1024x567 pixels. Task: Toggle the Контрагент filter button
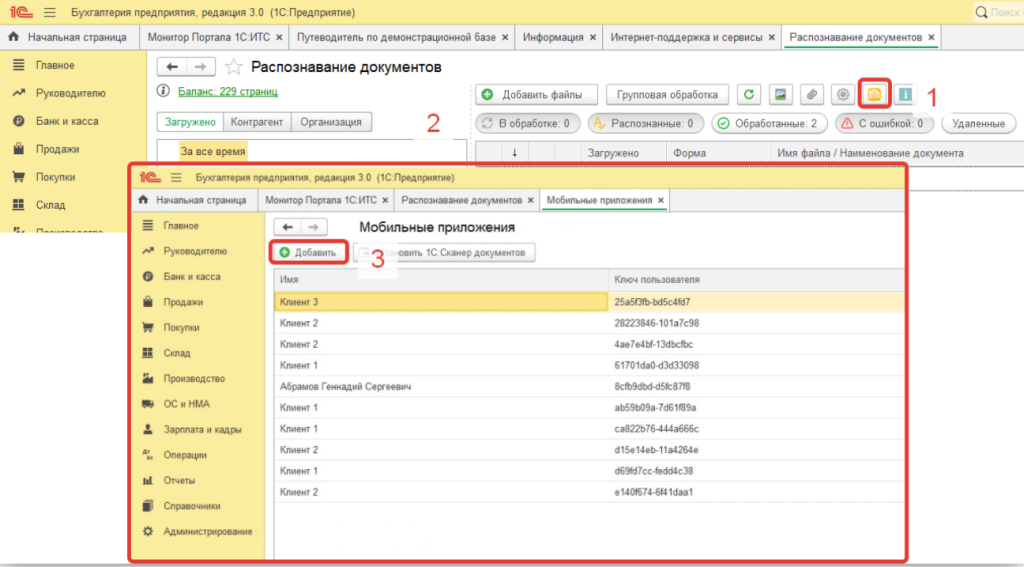257,122
